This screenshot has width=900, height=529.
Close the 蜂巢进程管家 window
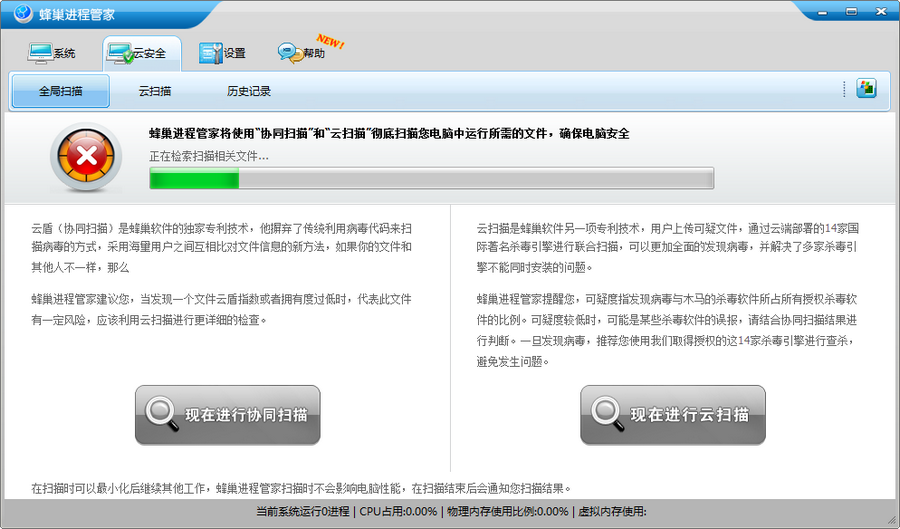pyautogui.click(x=881, y=11)
